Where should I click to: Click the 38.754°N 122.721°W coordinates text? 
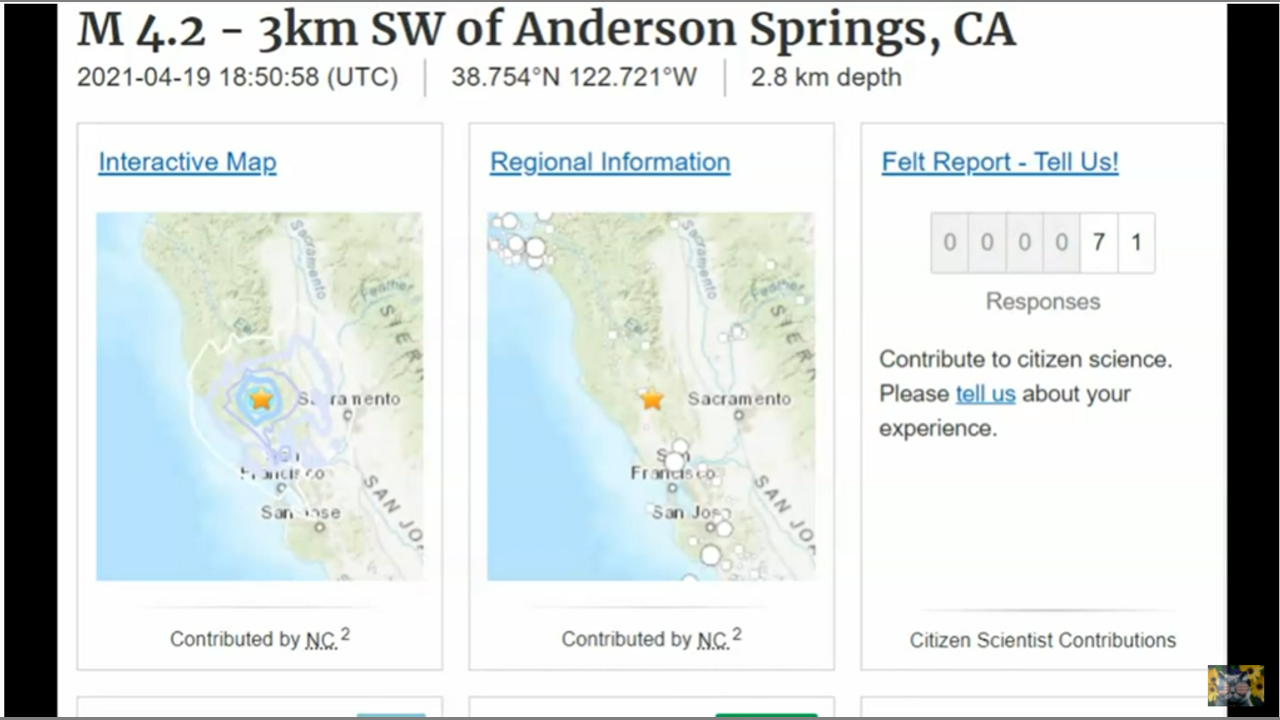pyautogui.click(x=574, y=77)
